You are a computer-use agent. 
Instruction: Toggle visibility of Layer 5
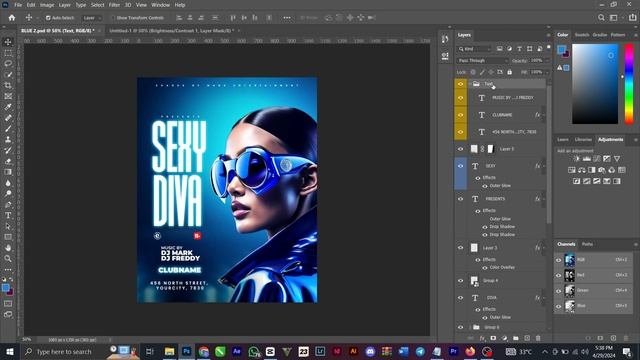click(x=460, y=149)
